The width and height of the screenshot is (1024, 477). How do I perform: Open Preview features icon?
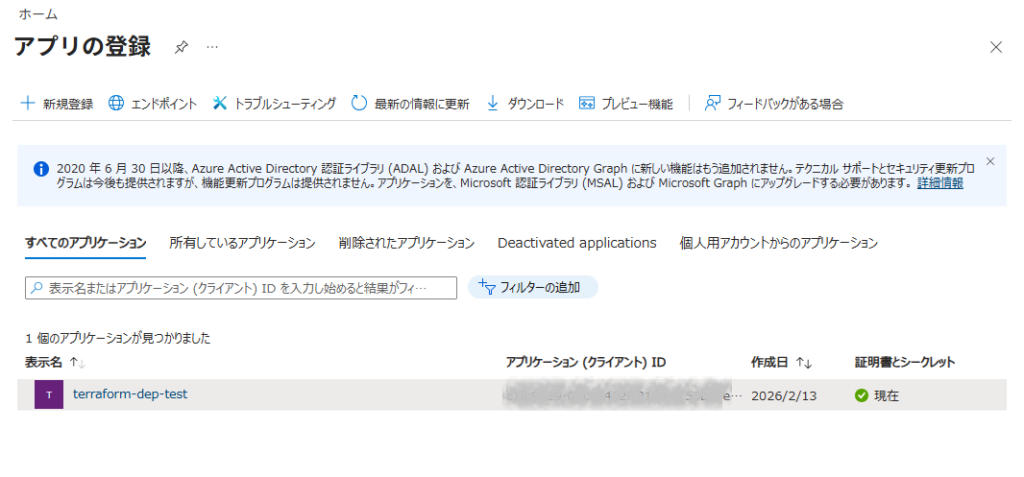click(587, 103)
